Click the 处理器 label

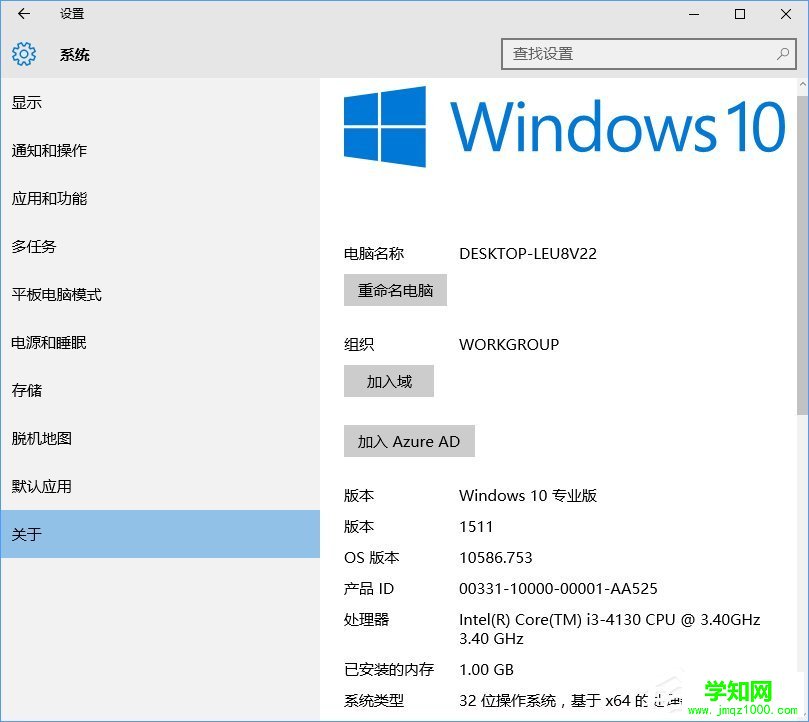366,620
